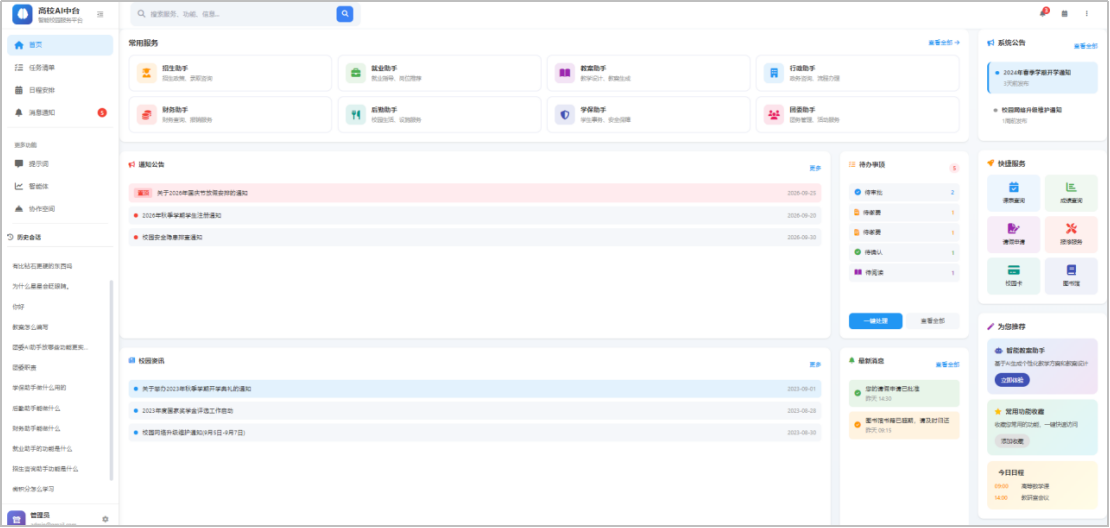1110x528 pixels.
Task: Open 日程安排 schedule in sidebar
Action: point(60,90)
